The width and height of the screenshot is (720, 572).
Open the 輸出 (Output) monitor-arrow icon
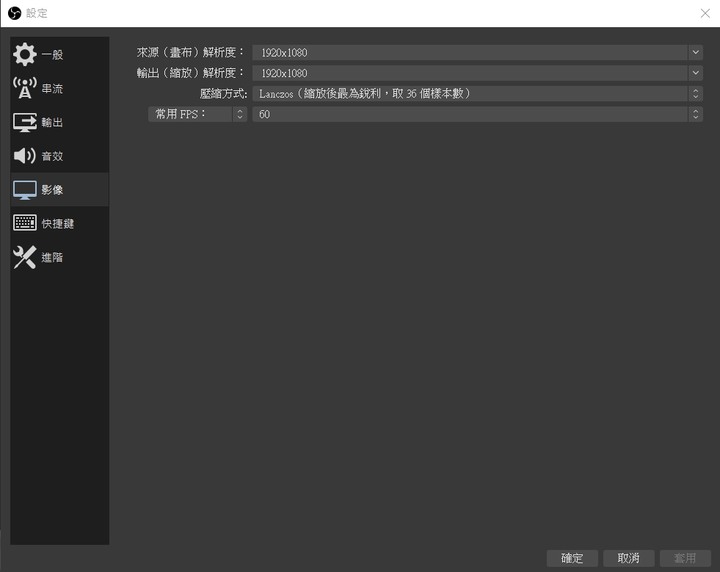pyautogui.click(x=25, y=122)
